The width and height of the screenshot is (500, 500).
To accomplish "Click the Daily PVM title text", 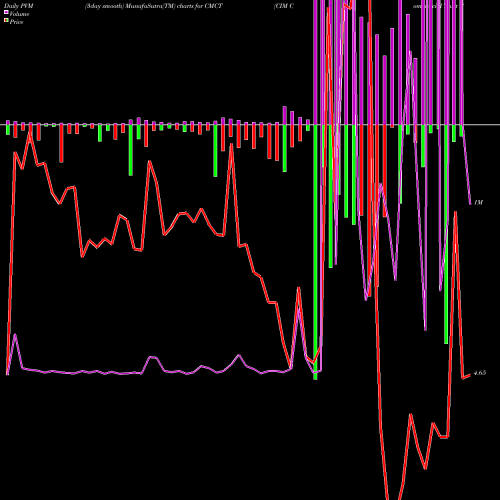I will [19, 6].
